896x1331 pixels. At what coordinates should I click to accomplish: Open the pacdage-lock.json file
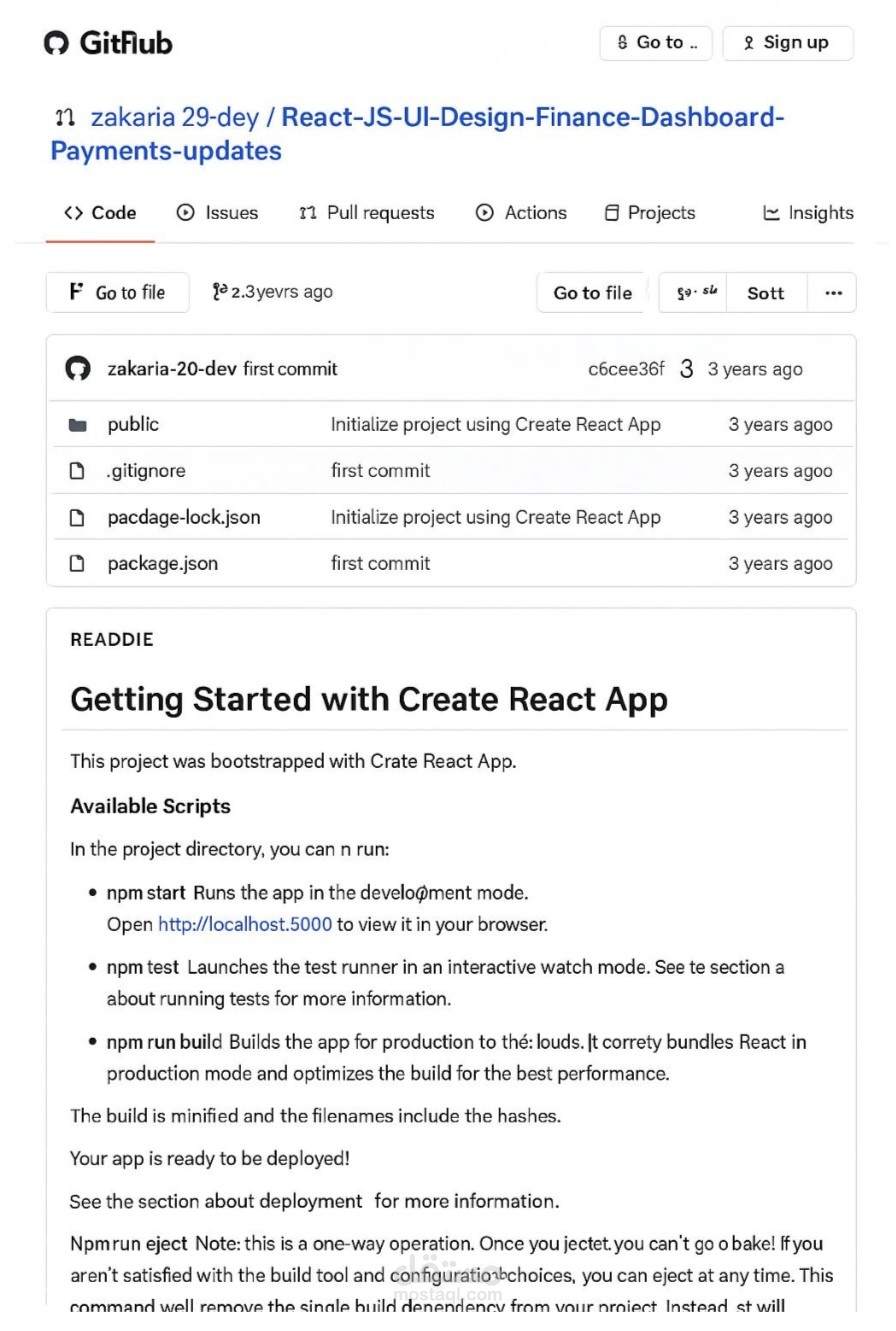coord(184,518)
